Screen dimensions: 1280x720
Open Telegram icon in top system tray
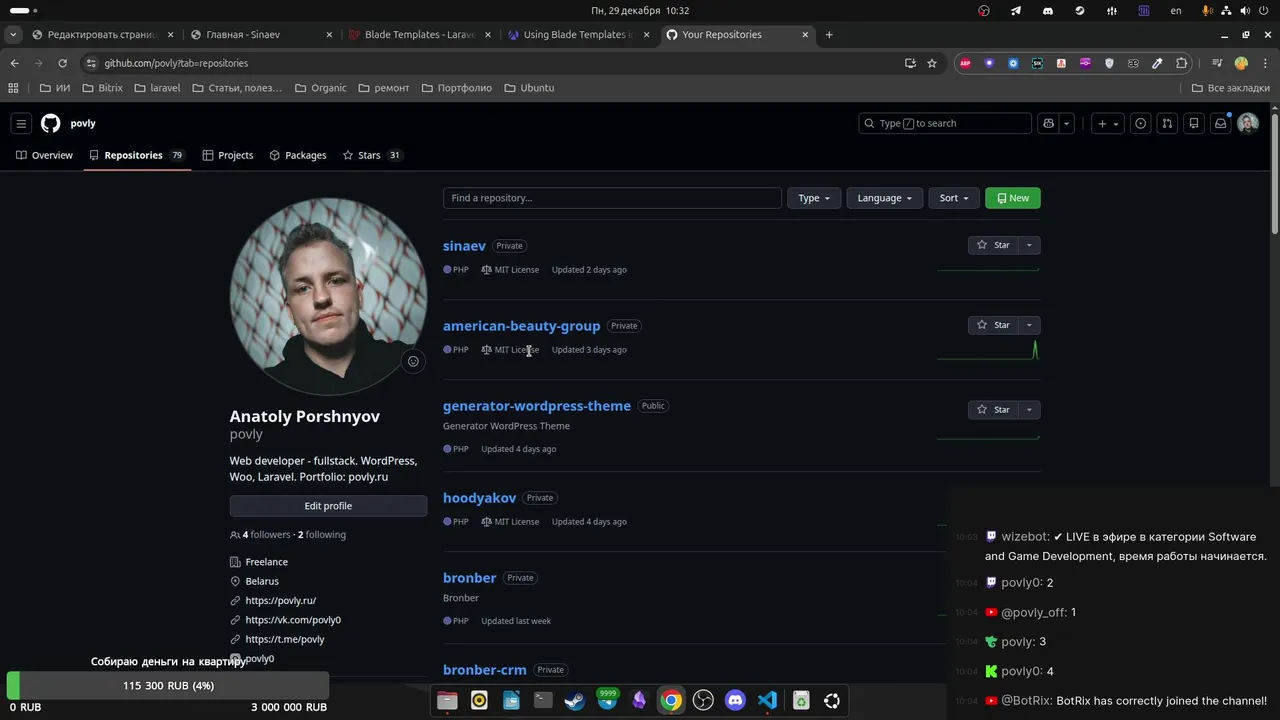click(1016, 10)
